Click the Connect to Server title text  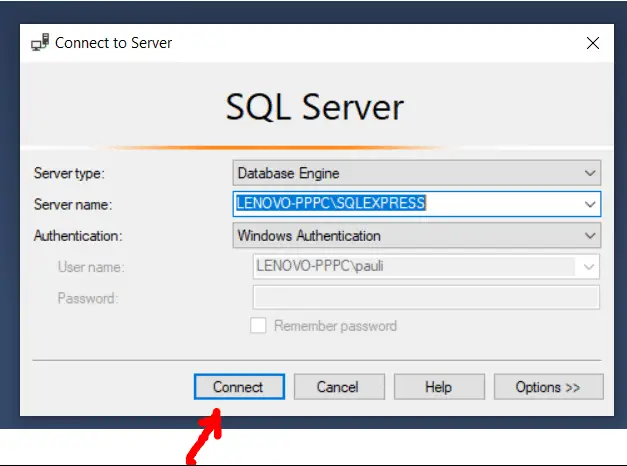tap(114, 43)
